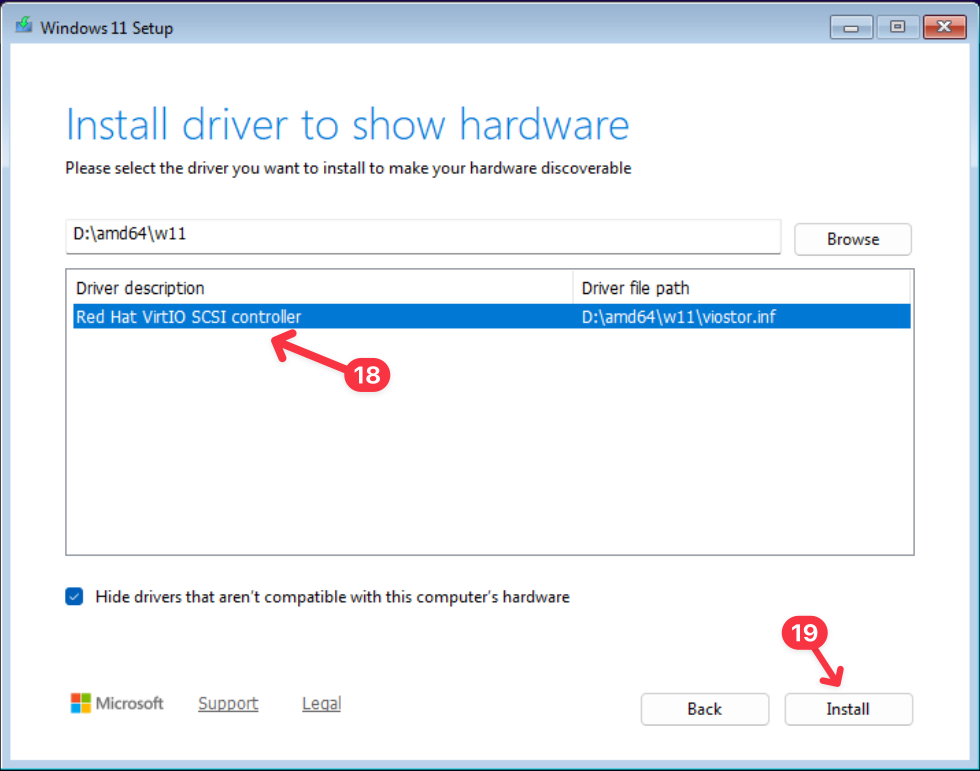Click the Install driver to show hardware heading
This screenshot has width=980, height=771.
(347, 125)
